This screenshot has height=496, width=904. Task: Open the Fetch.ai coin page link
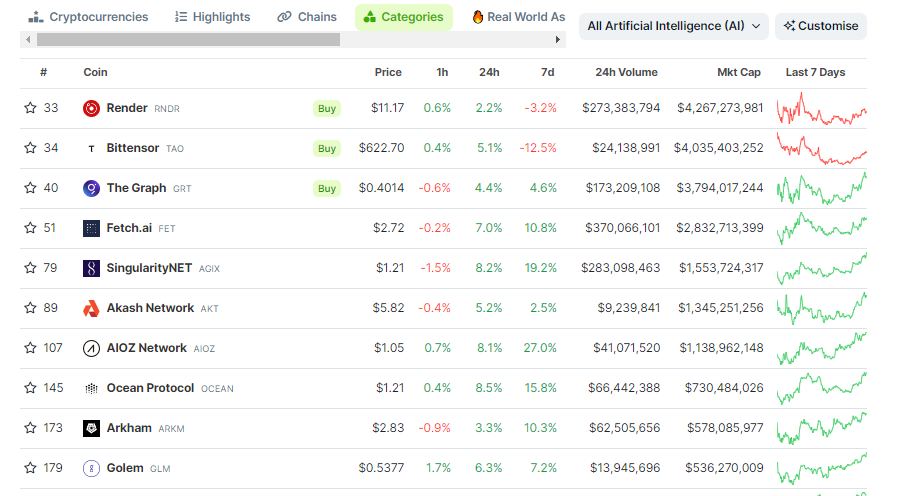(x=129, y=228)
